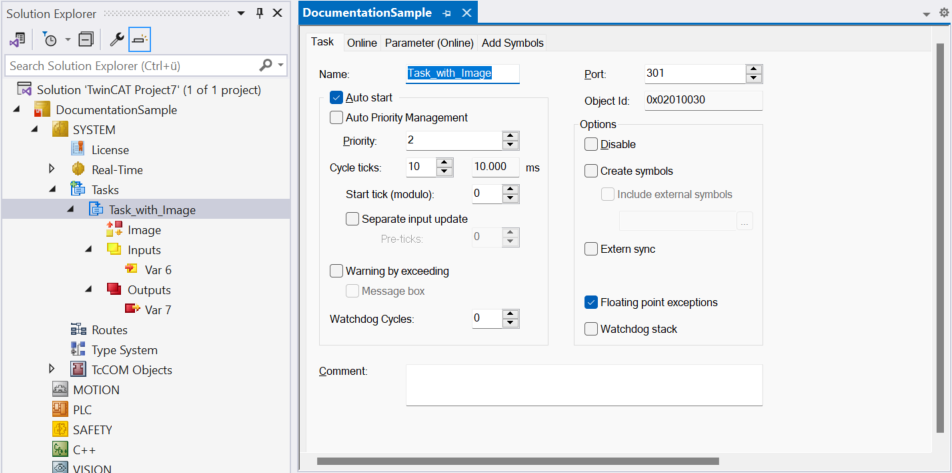Screen dimensions: 952x473
Task: Collapse the Outputs node
Action: (x=89, y=290)
